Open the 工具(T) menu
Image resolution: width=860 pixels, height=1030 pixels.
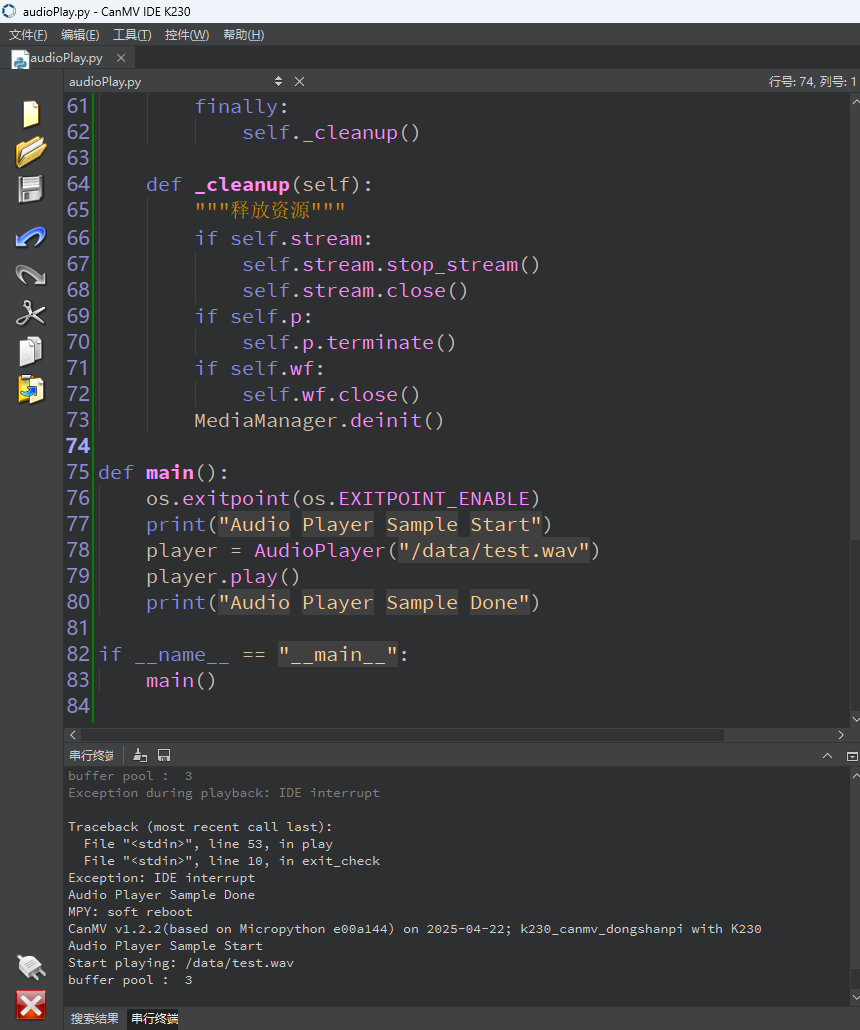132,35
